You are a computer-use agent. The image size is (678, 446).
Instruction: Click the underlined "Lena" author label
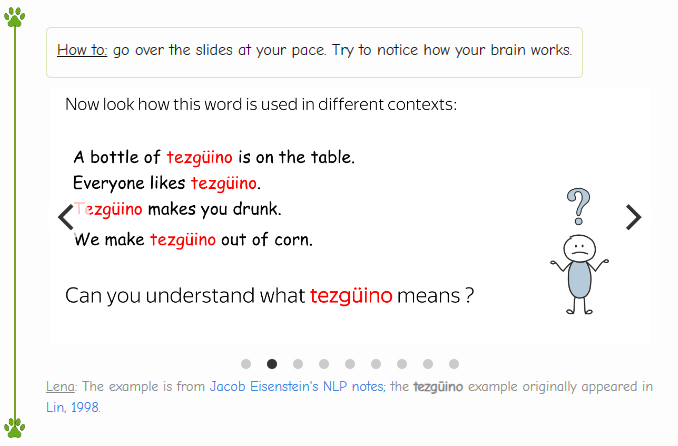(61, 387)
